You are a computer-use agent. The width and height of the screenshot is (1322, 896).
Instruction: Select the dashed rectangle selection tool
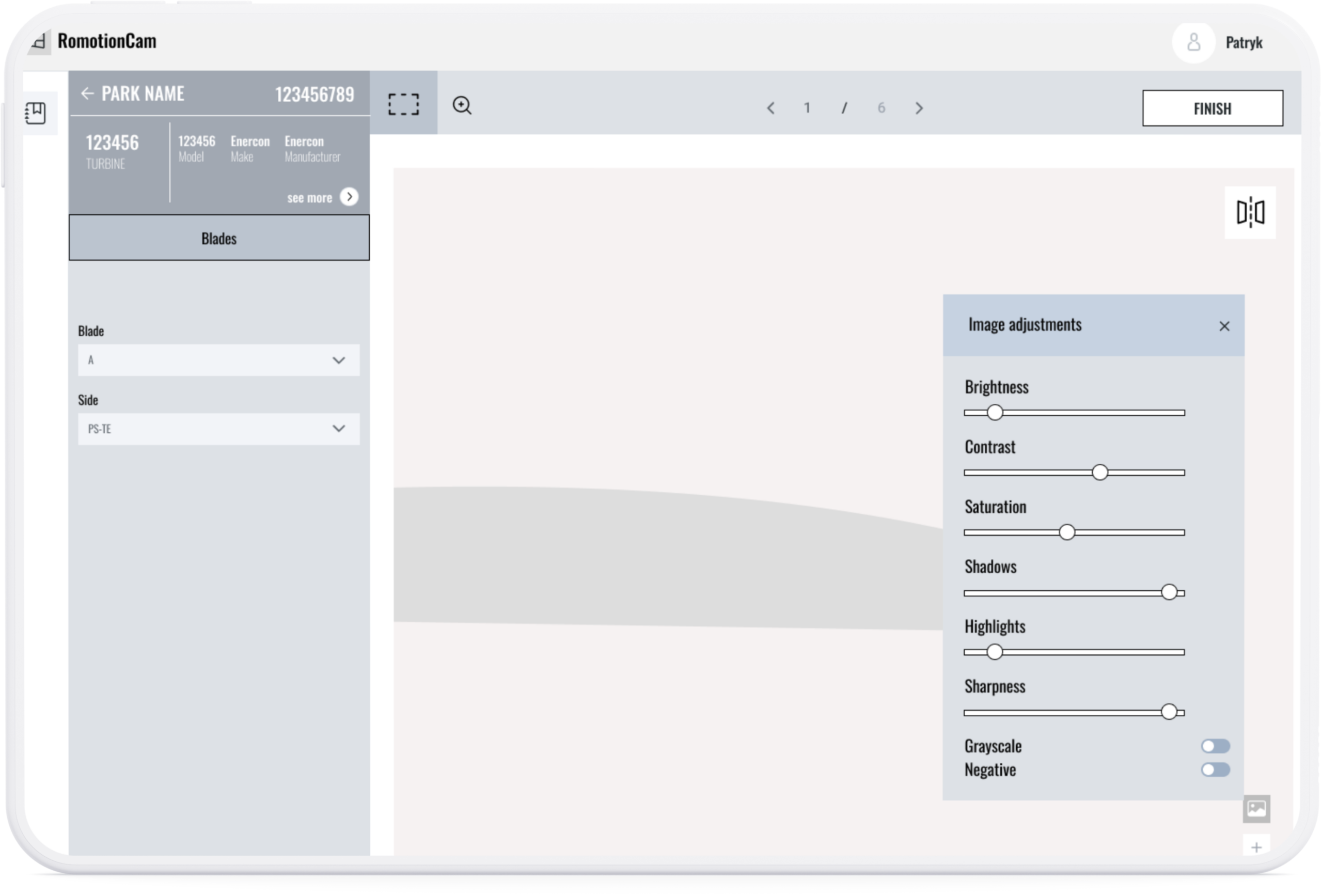pyautogui.click(x=403, y=105)
